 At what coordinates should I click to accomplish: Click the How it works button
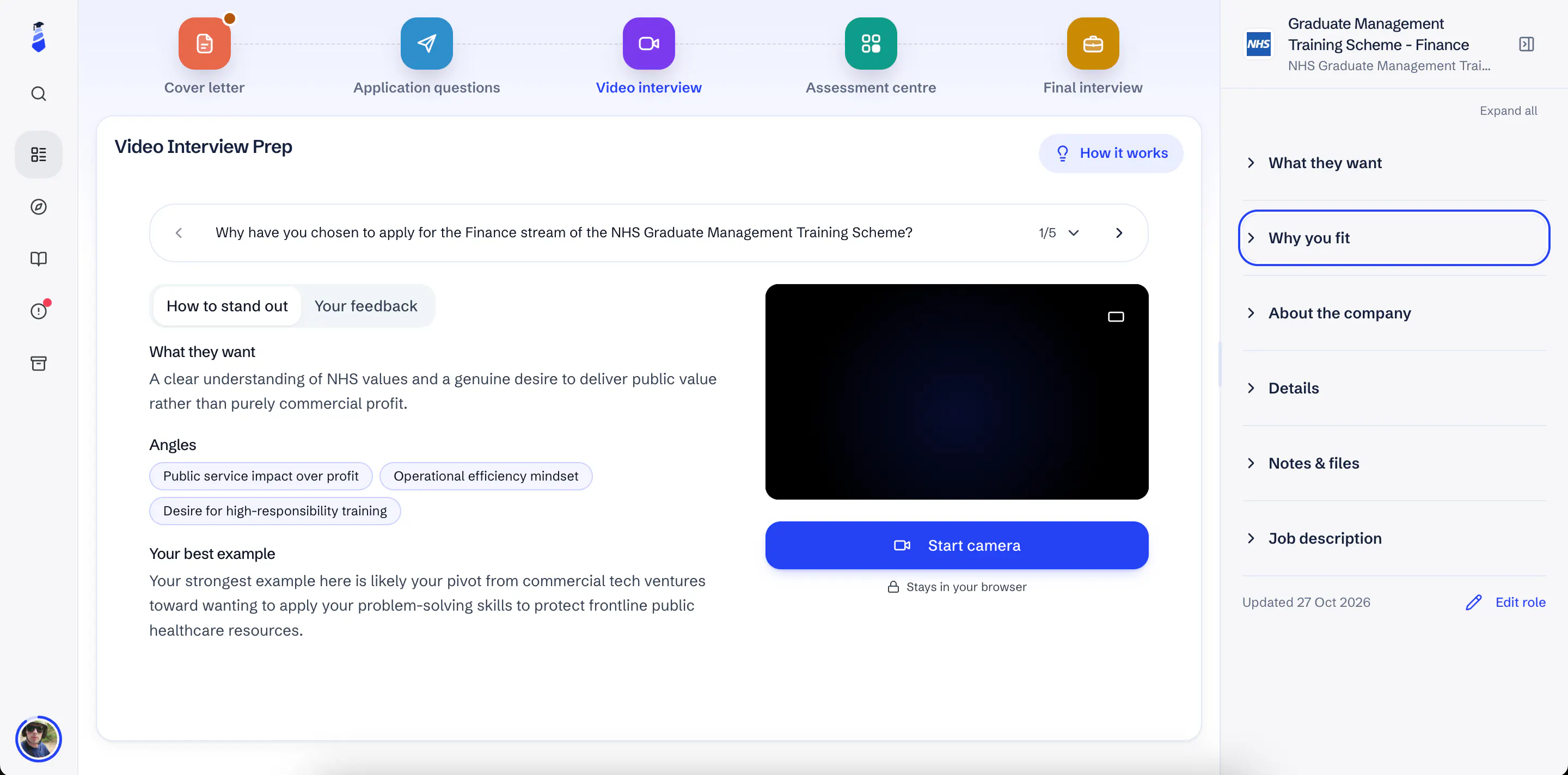pyautogui.click(x=1111, y=153)
